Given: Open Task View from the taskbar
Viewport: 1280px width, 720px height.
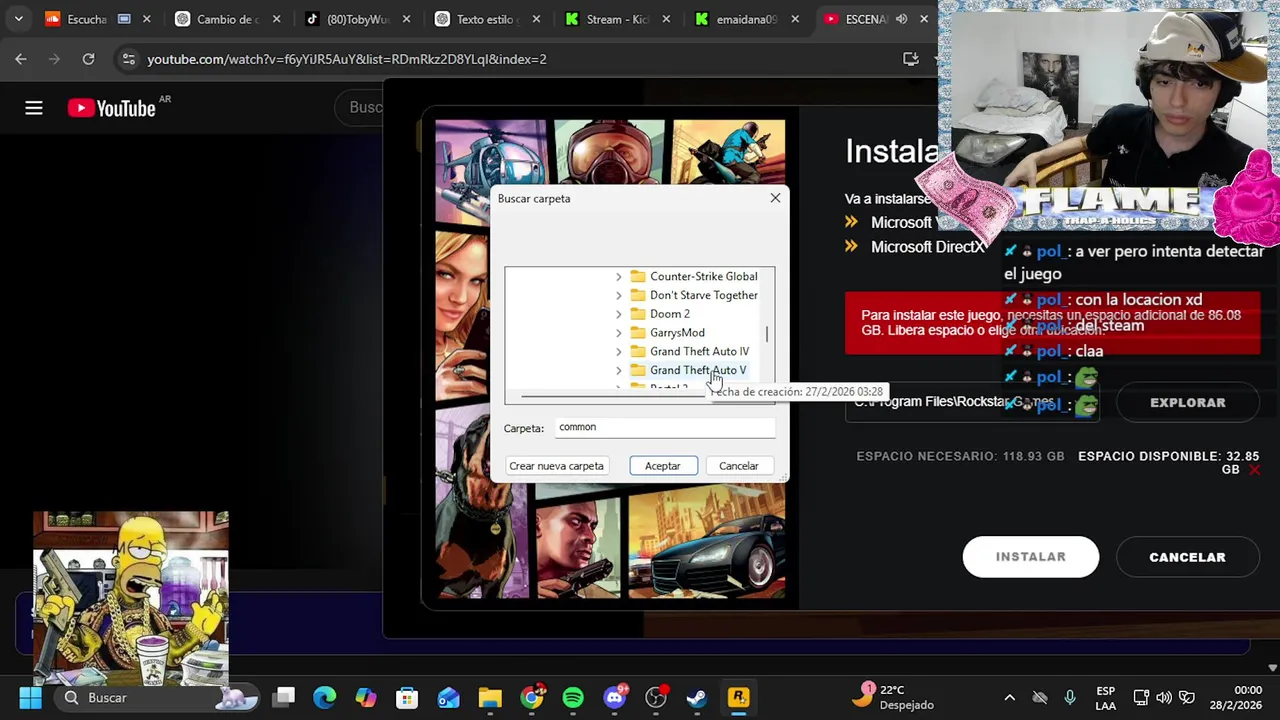Looking at the screenshot, I should [x=285, y=697].
